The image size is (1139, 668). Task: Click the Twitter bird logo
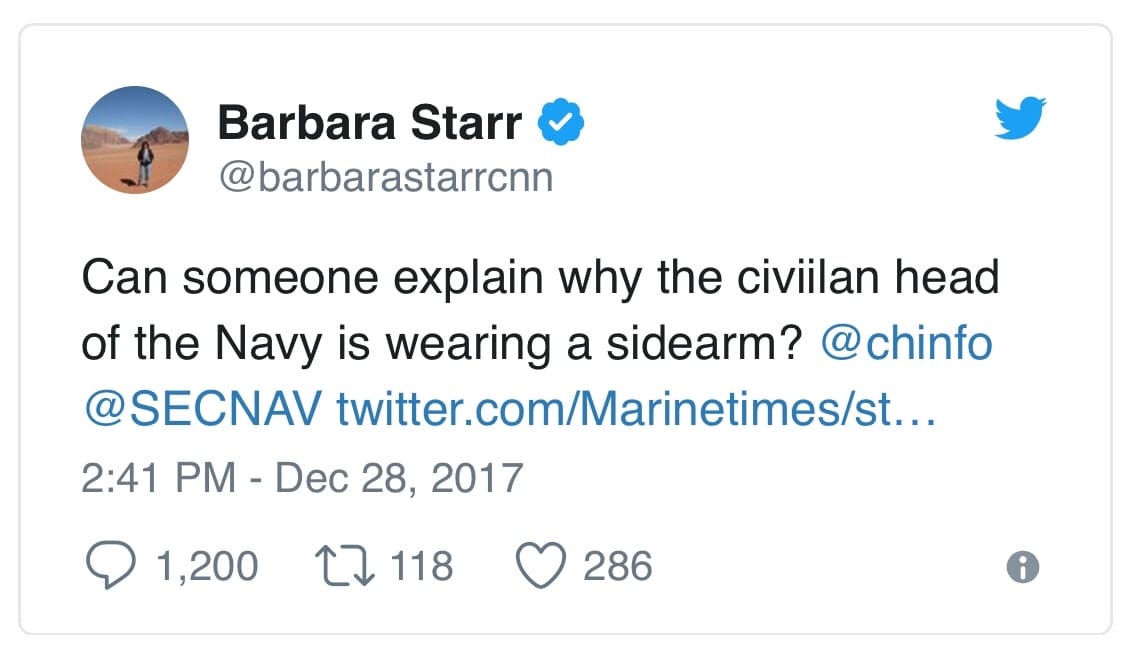(x=1021, y=118)
